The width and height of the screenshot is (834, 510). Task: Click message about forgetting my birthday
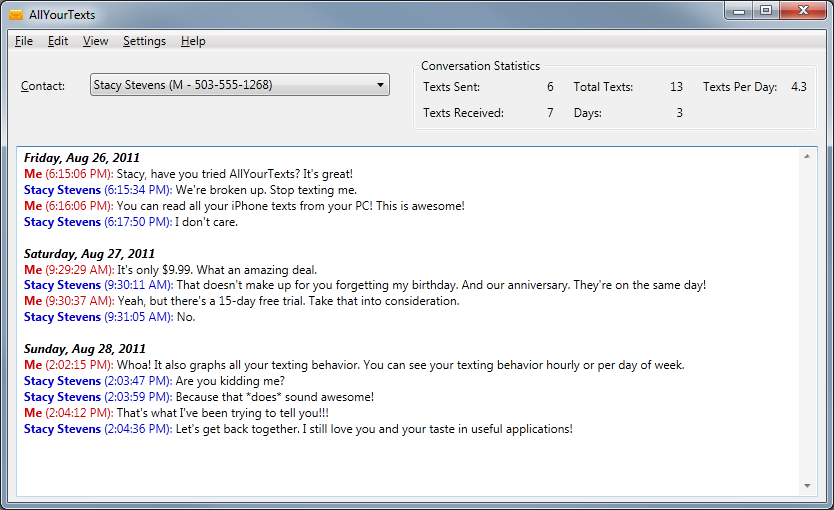pos(441,285)
